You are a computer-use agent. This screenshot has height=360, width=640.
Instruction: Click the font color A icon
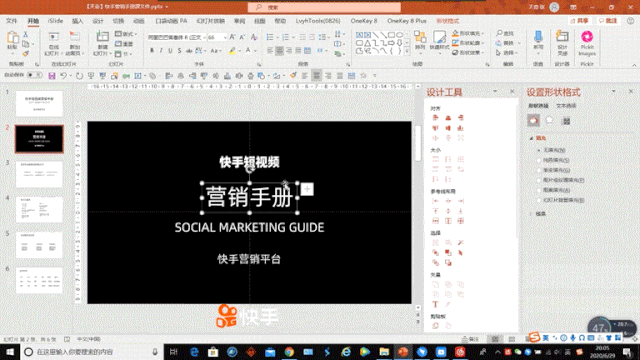click(x=248, y=51)
